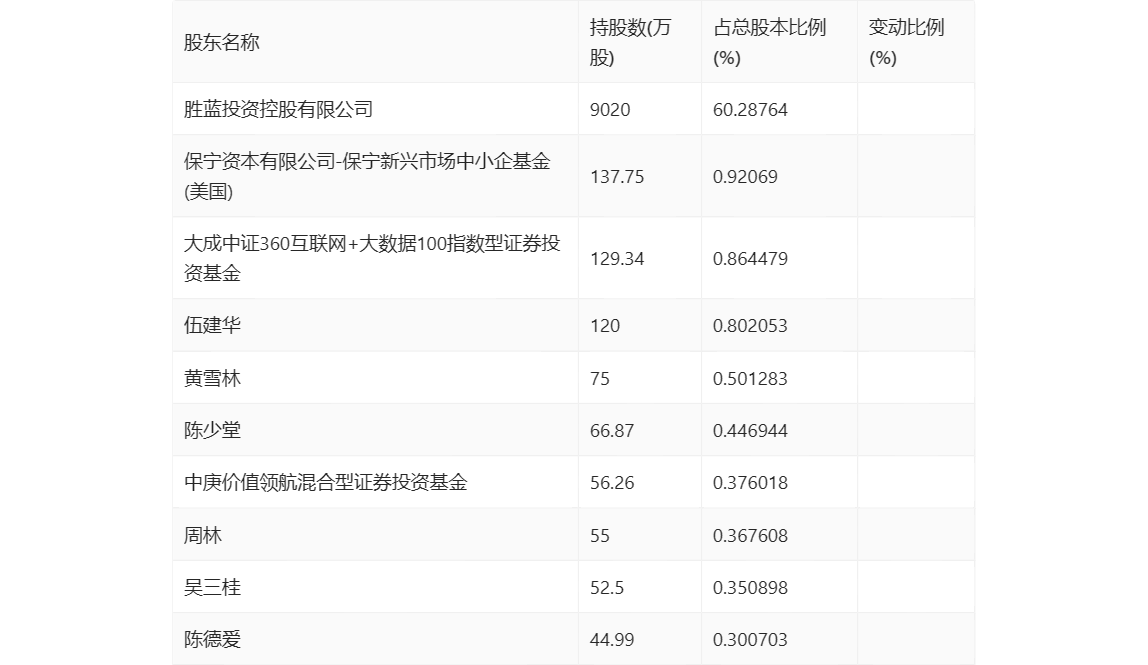Select shareholder 陈德爱
This screenshot has width=1148, height=665.
(212, 639)
